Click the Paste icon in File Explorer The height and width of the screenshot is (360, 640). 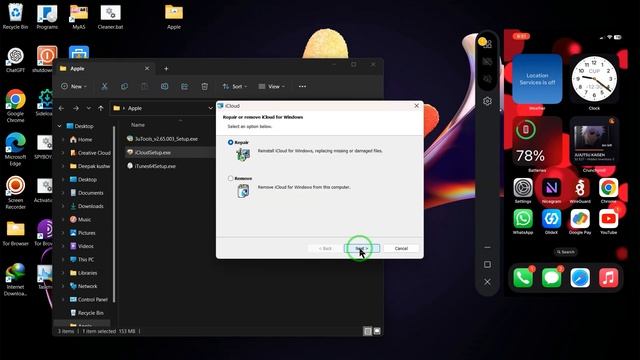click(x=144, y=87)
